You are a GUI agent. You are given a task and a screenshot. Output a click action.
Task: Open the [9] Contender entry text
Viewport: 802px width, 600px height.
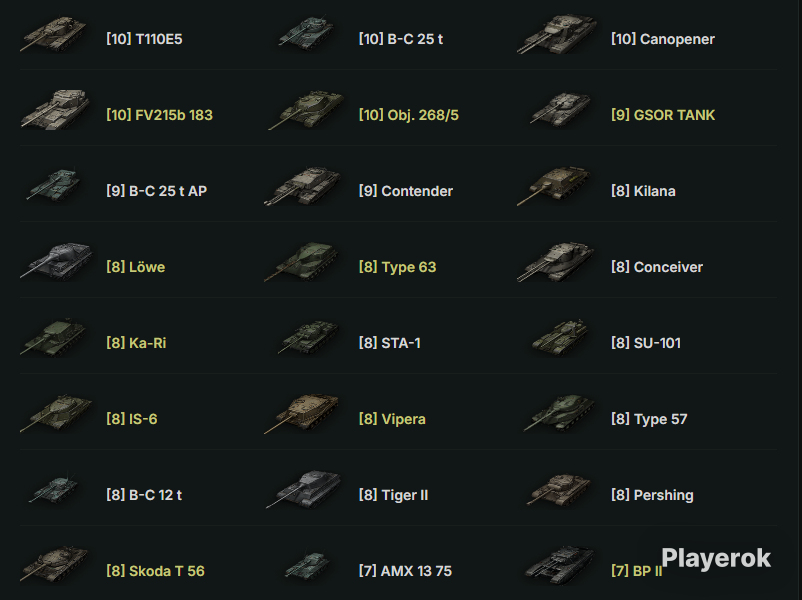(406, 191)
